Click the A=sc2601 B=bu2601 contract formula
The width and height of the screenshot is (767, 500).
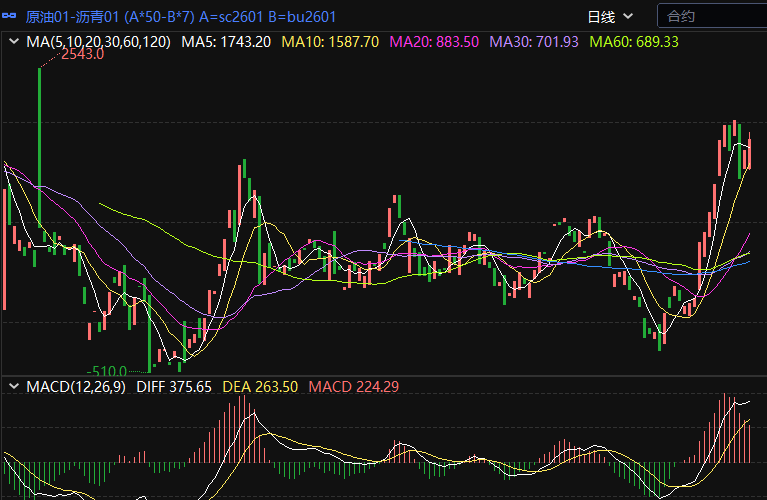(x=268, y=16)
